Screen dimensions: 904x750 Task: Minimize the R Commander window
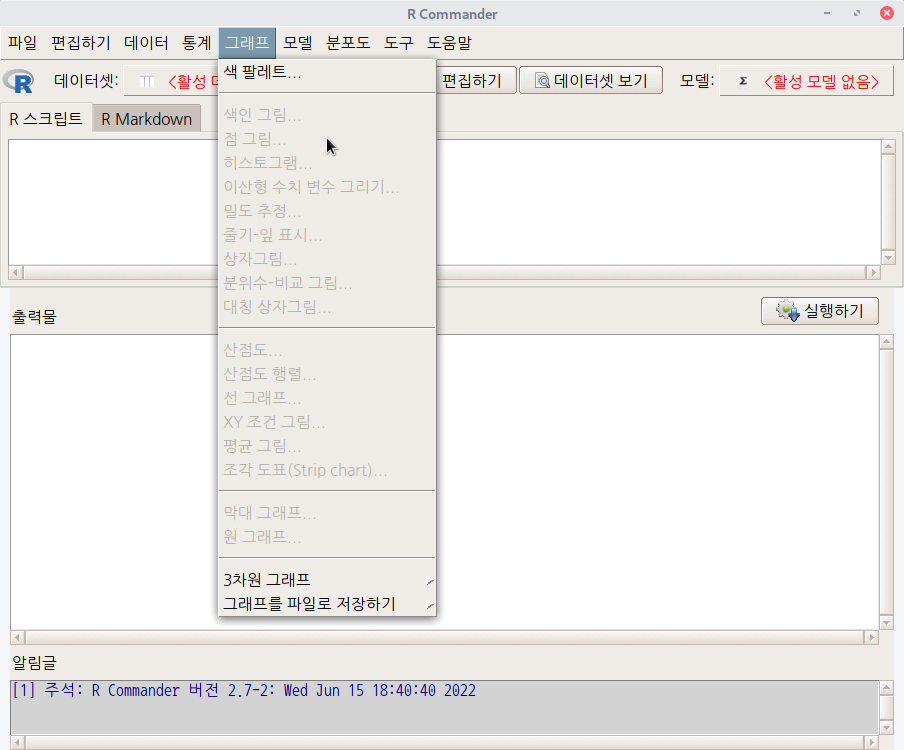(x=827, y=13)
